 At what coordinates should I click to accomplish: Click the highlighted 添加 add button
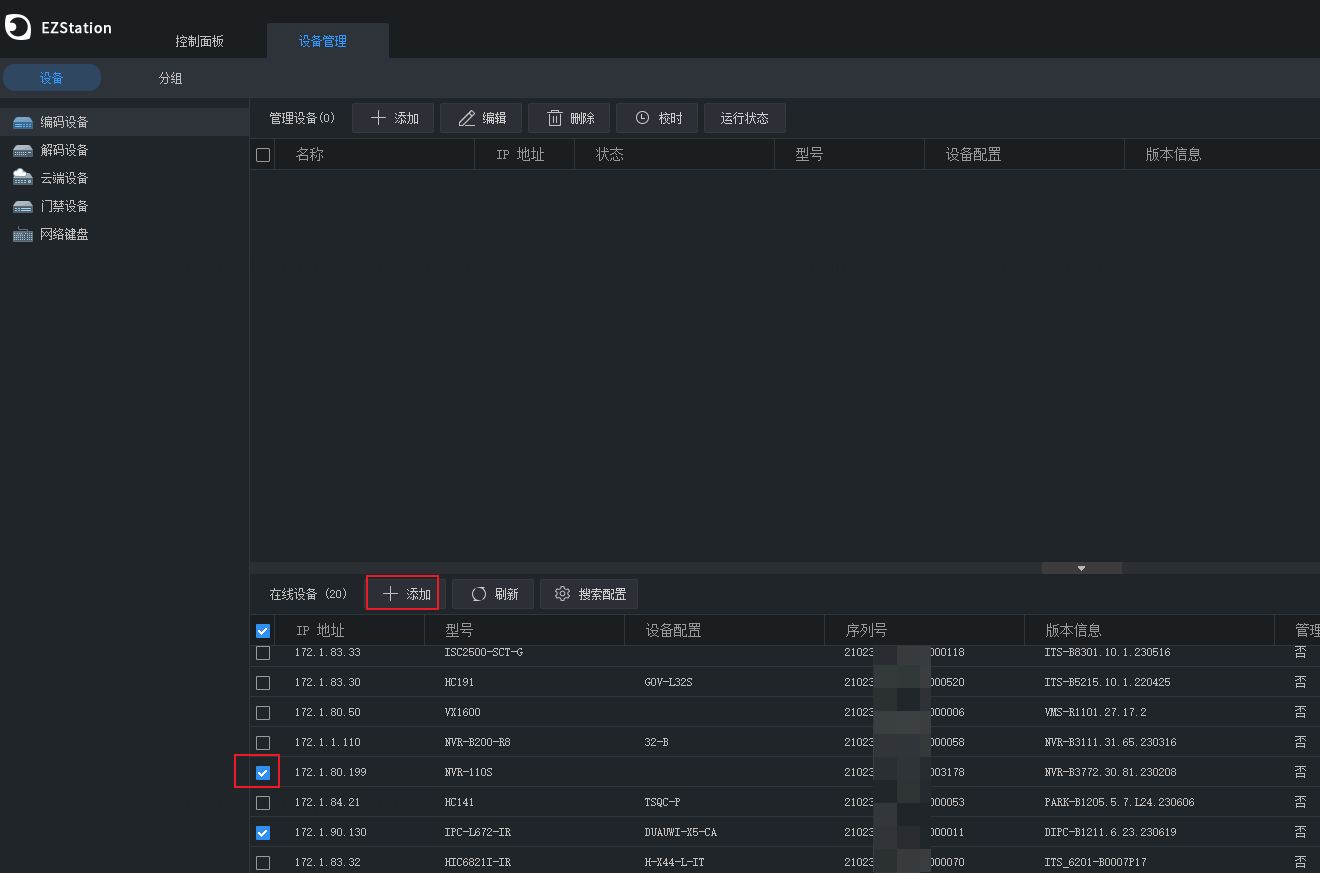402,592
